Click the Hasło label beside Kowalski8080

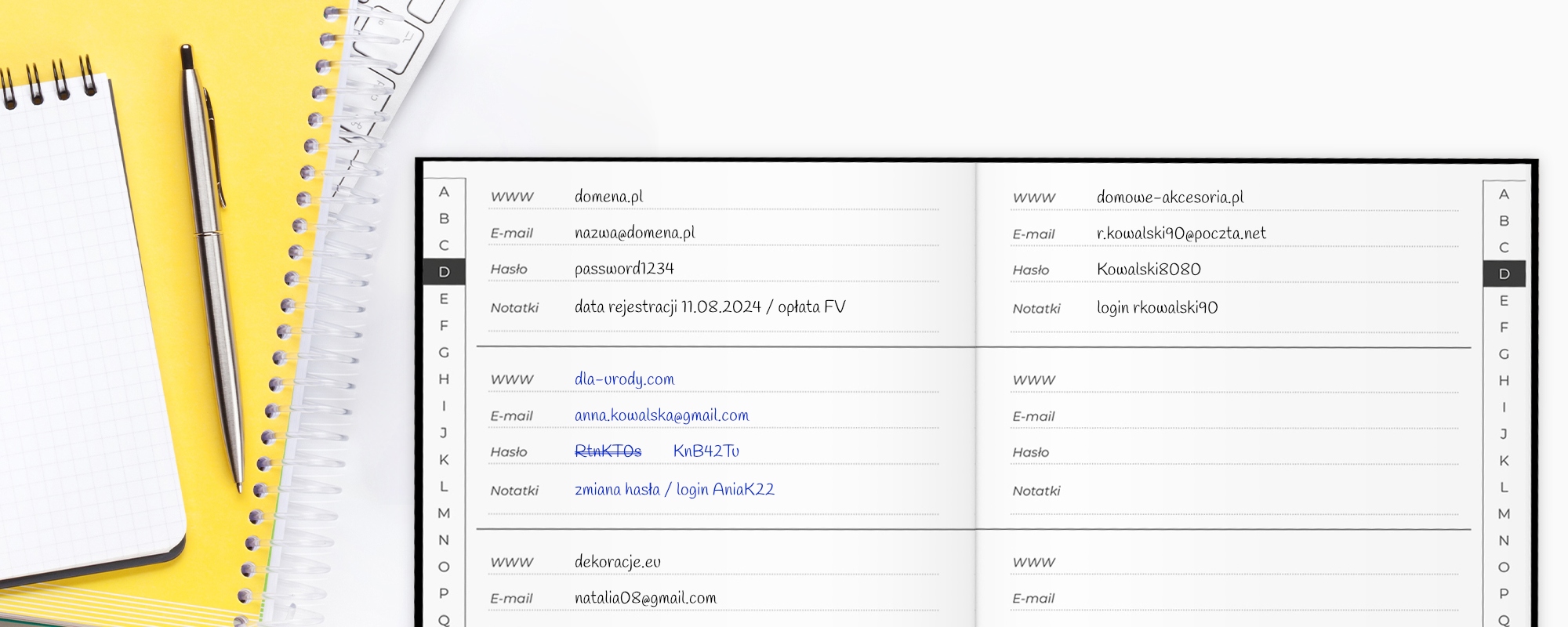click(x=1031, y=270)
